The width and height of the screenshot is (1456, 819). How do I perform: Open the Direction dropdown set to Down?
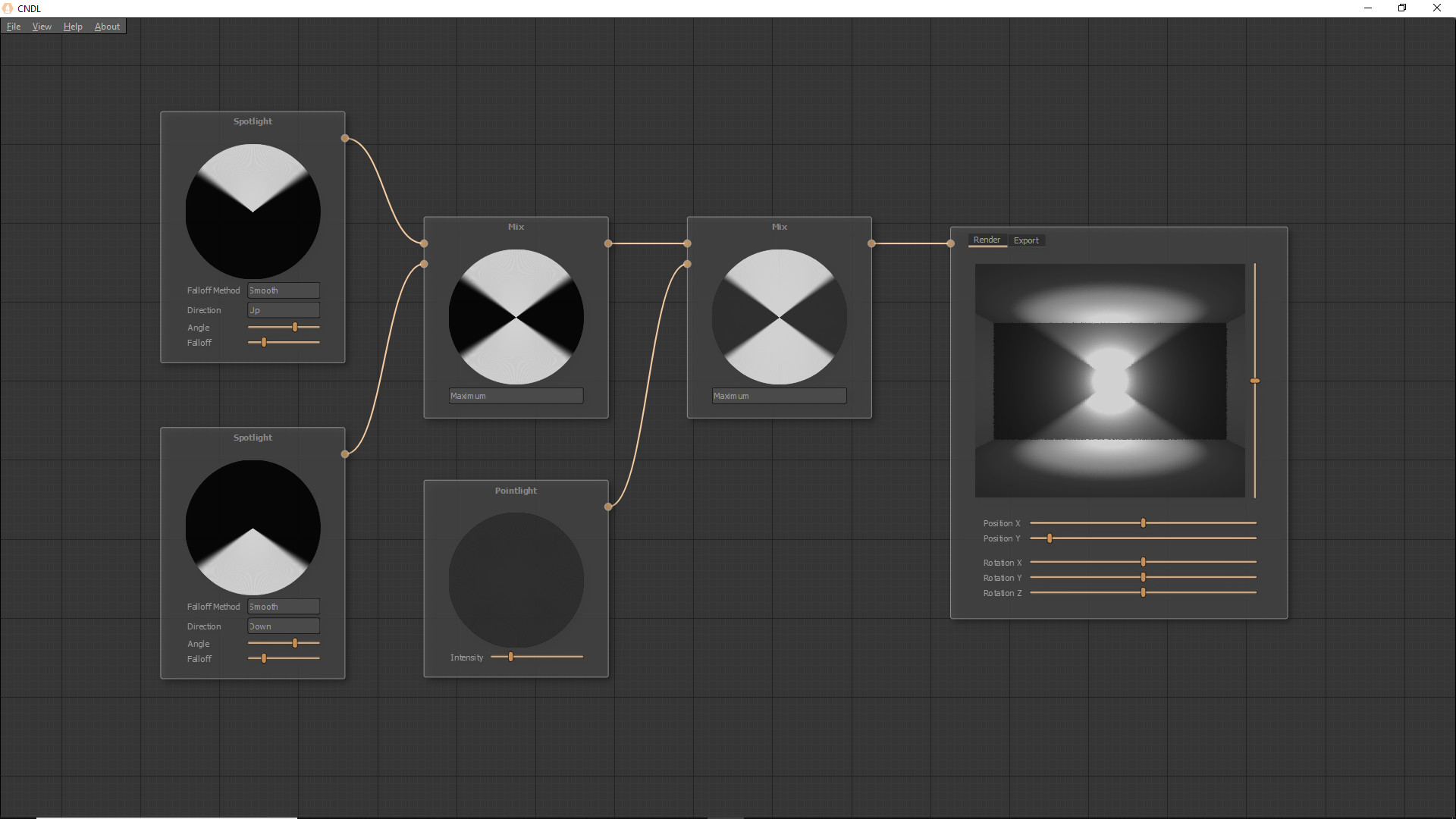tap(282, 626)
